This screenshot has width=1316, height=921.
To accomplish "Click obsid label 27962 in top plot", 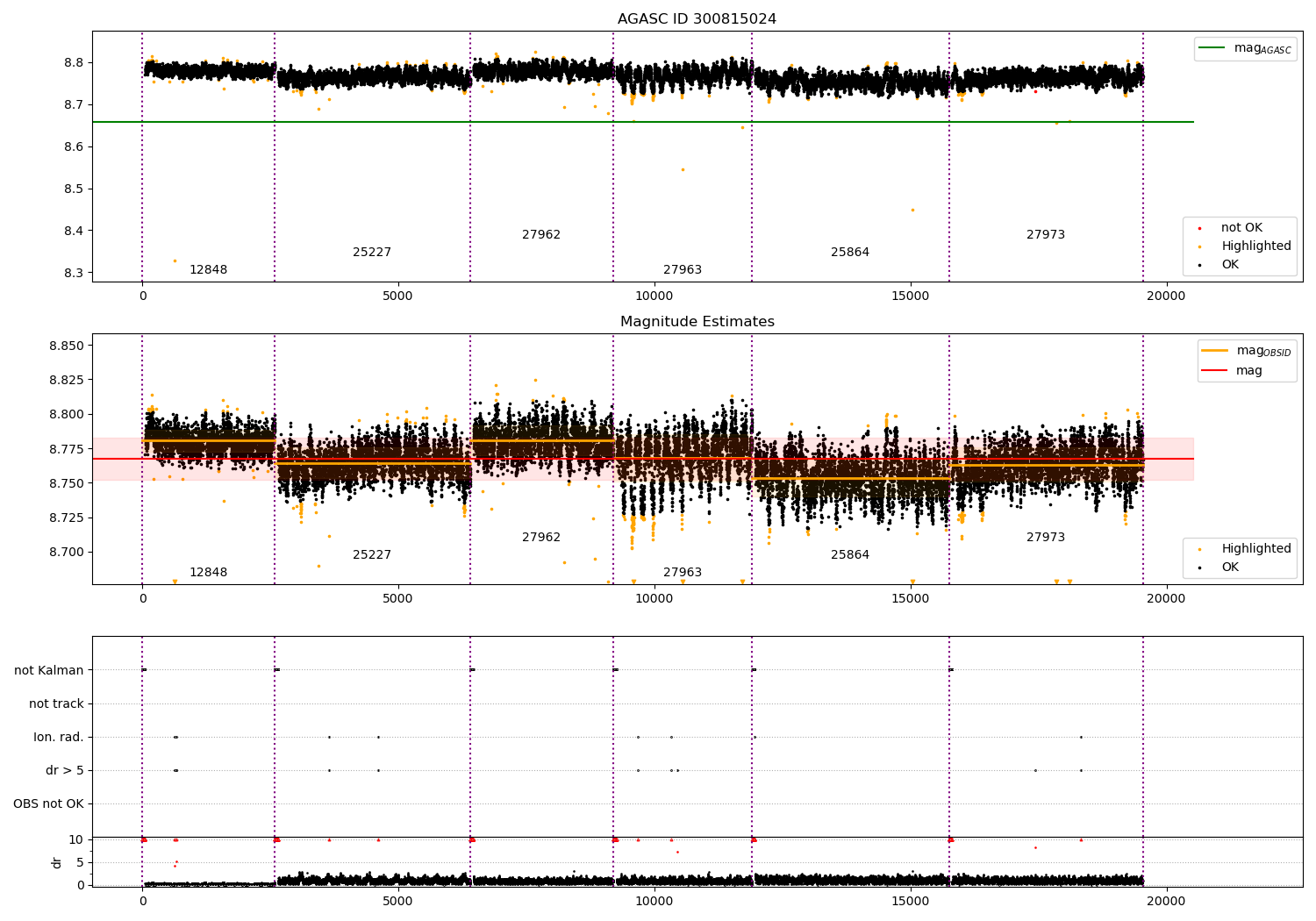I will pyautogui.click(x=541, y=234).
